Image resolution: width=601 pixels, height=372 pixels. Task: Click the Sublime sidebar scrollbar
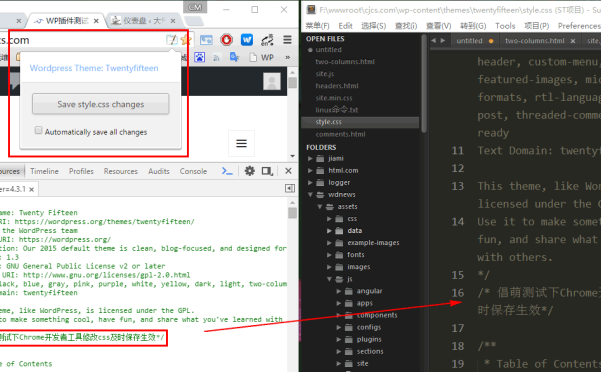click(x=424, y=84)
